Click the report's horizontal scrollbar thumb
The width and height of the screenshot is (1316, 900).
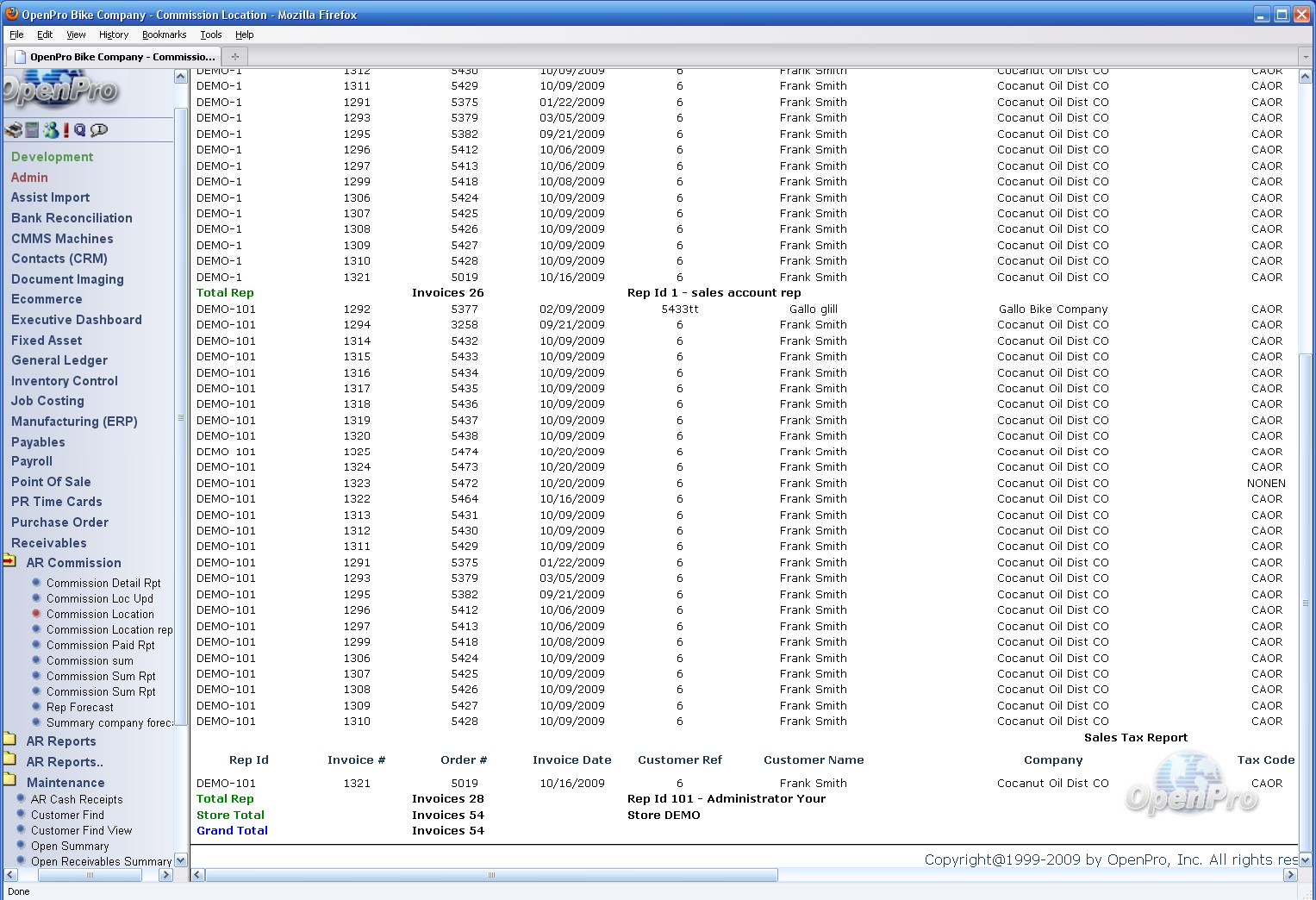491,875
